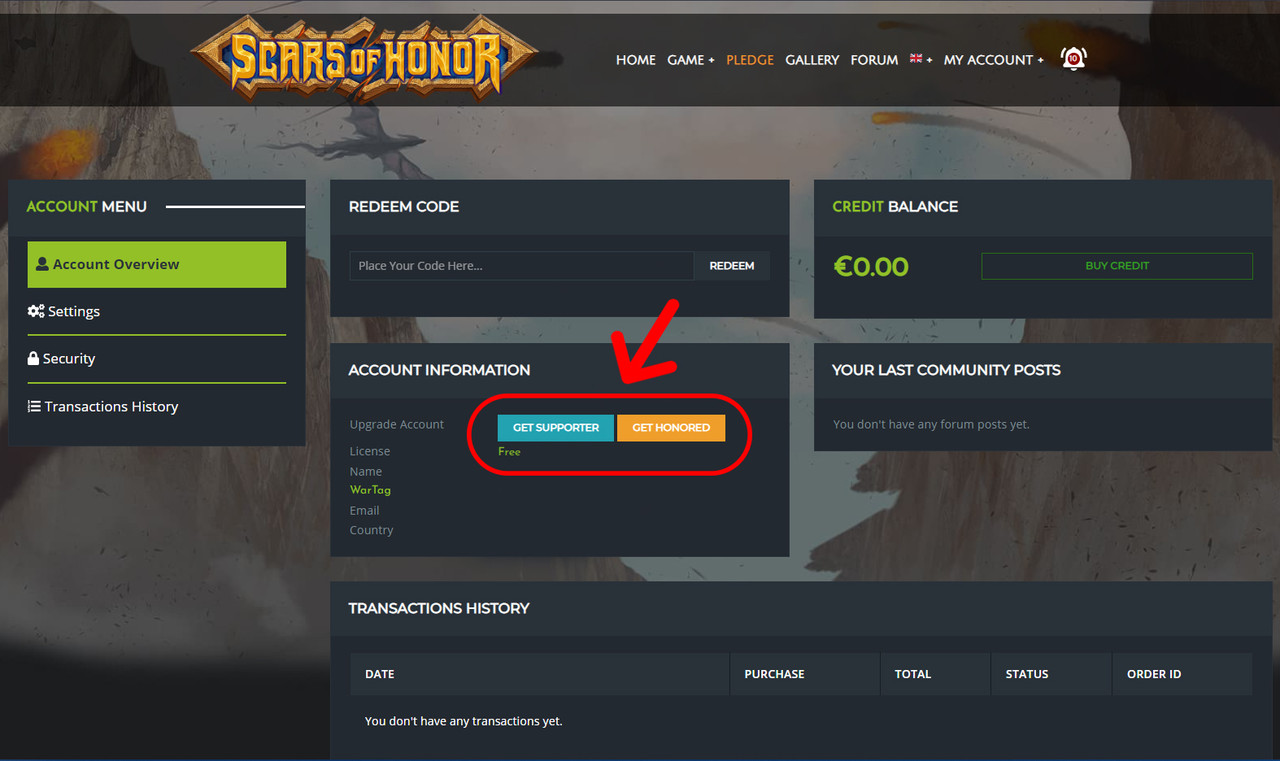Click the Buy Credit button
Image resolution: width=1280 pixels, height=761 pixels.
pos(1117,266)
